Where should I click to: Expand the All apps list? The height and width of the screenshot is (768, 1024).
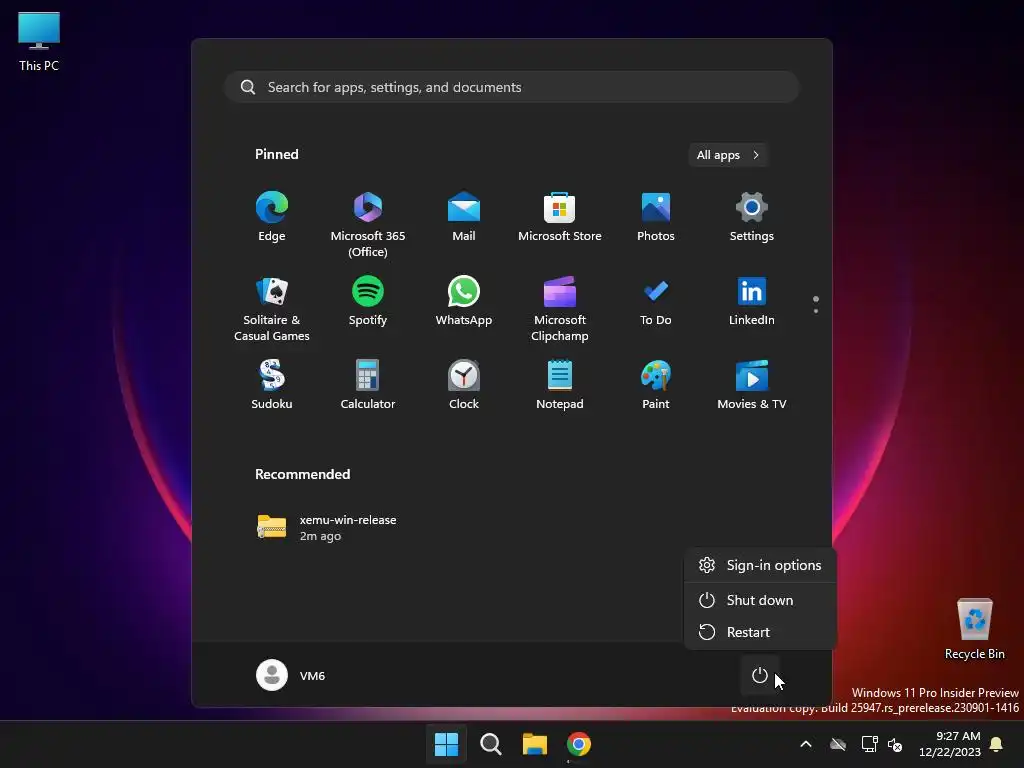[728, 155]
